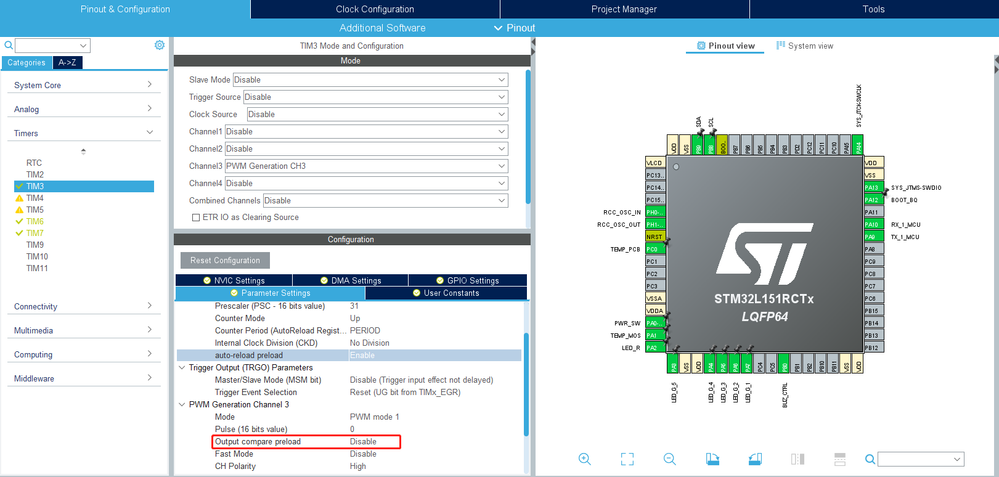Click the pin search input field
Image resolution: width=999 pixels, height=477 pixels.
(921, 459)
